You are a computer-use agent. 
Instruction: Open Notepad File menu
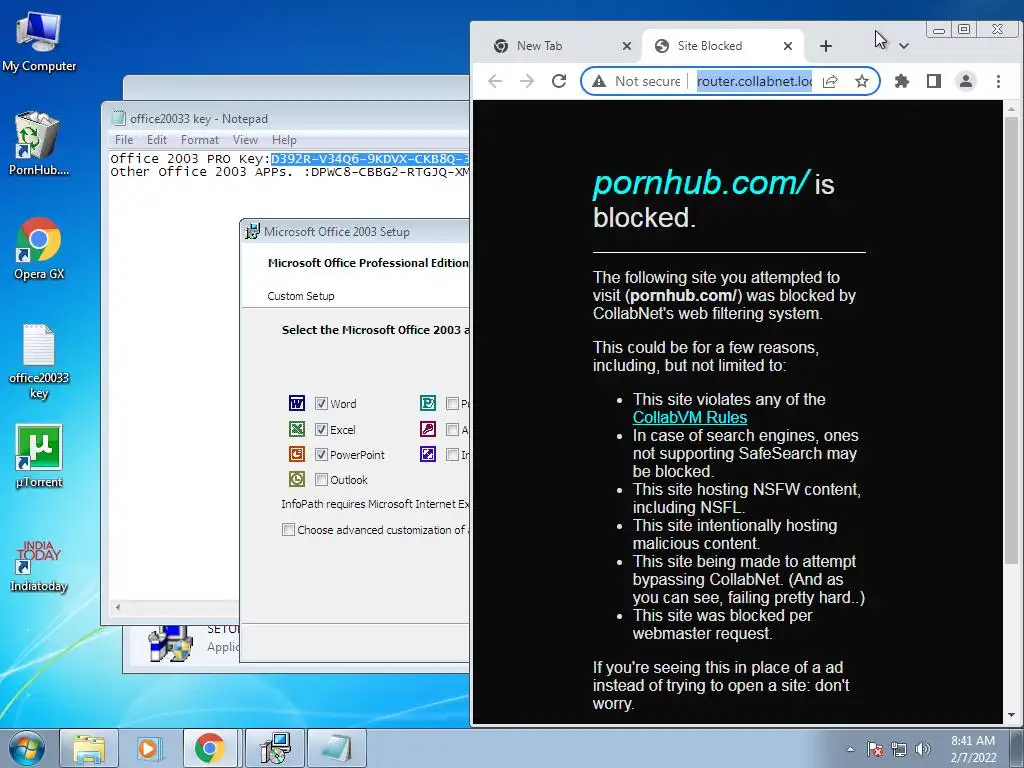[123, 140]
